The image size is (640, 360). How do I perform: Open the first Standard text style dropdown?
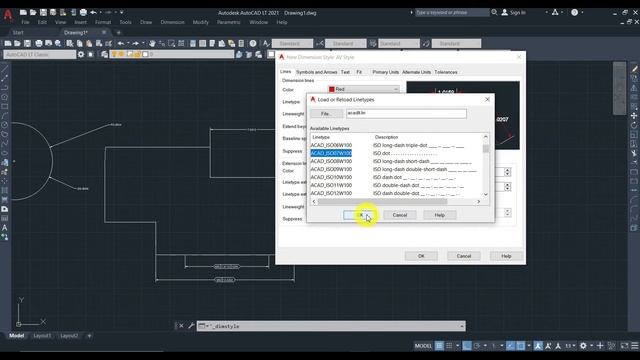293,43
